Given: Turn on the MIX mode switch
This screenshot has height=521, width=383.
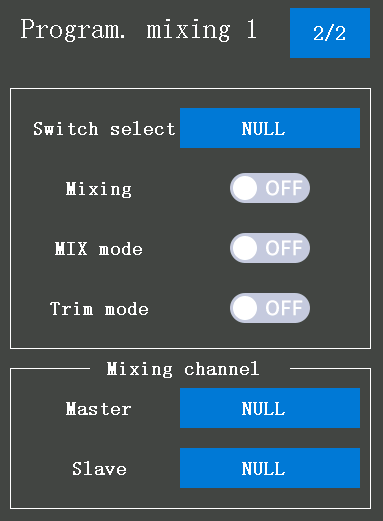Looking at the screenshot, I should [270, 248].
